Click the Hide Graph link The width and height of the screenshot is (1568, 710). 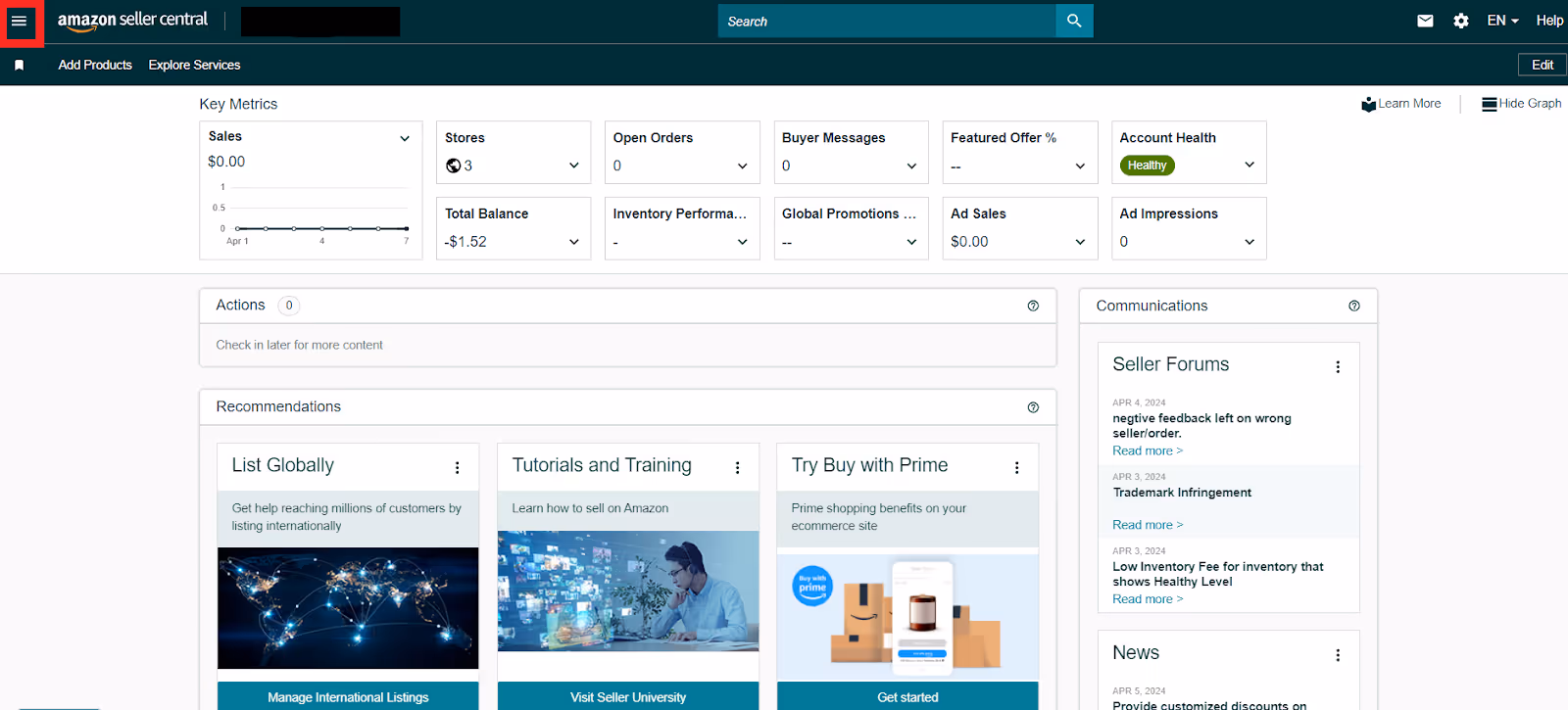1530,104
